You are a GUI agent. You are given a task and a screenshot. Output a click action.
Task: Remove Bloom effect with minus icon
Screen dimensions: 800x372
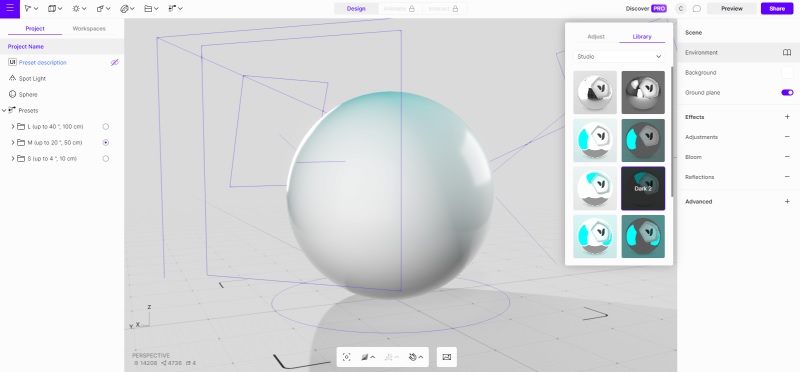[787, 157]
